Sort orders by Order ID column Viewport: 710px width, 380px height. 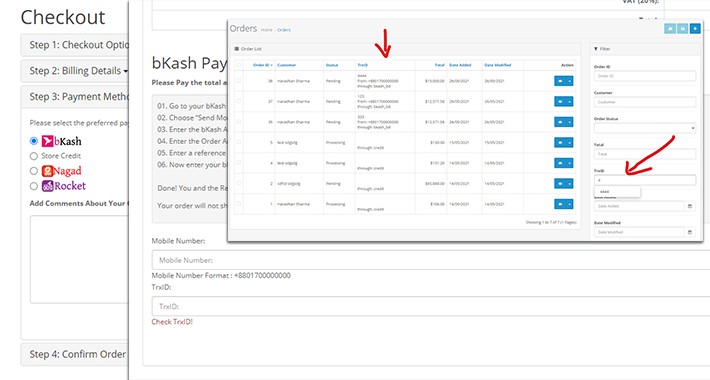pyautogui.click(x=263, y=65)
